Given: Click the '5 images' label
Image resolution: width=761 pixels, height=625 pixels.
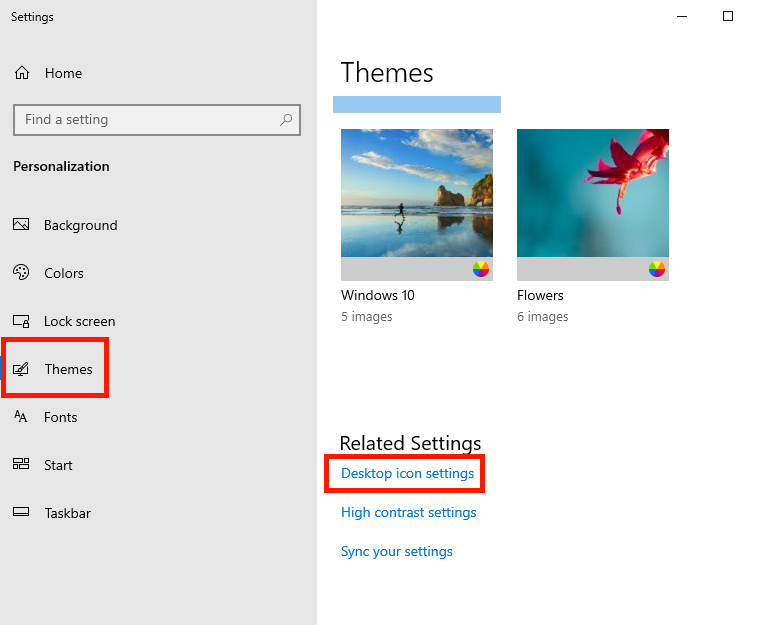Looking at the screenshot, I should pos(366,316).
